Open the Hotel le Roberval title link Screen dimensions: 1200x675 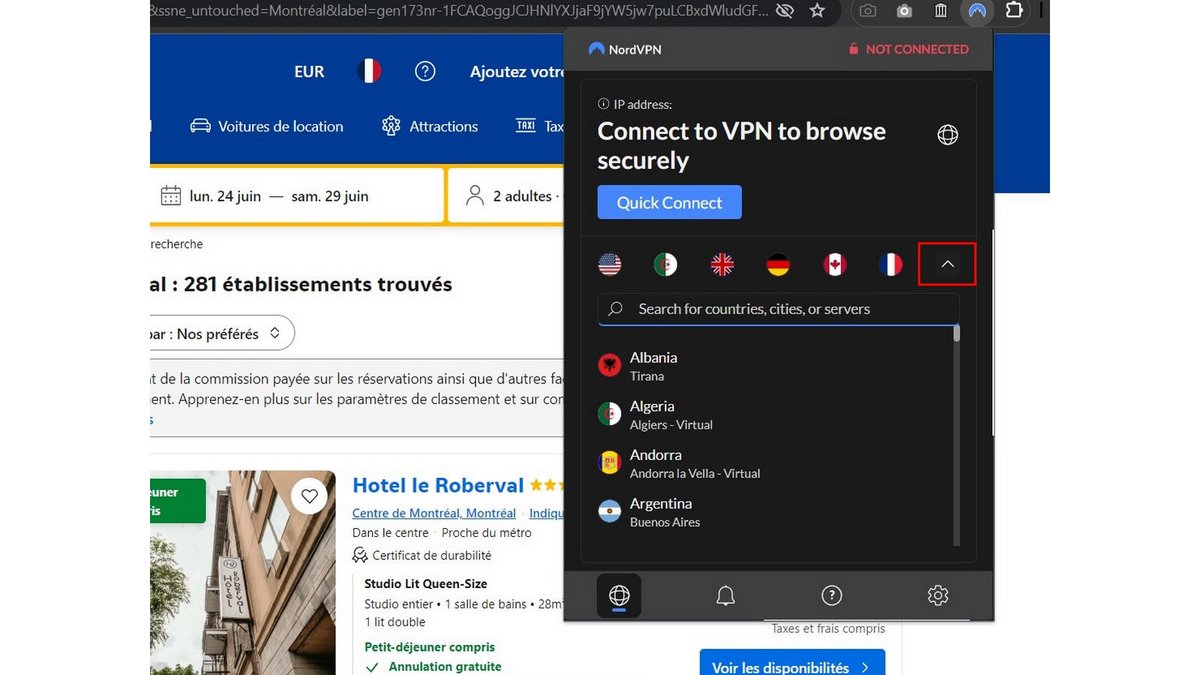click(438, 485)
